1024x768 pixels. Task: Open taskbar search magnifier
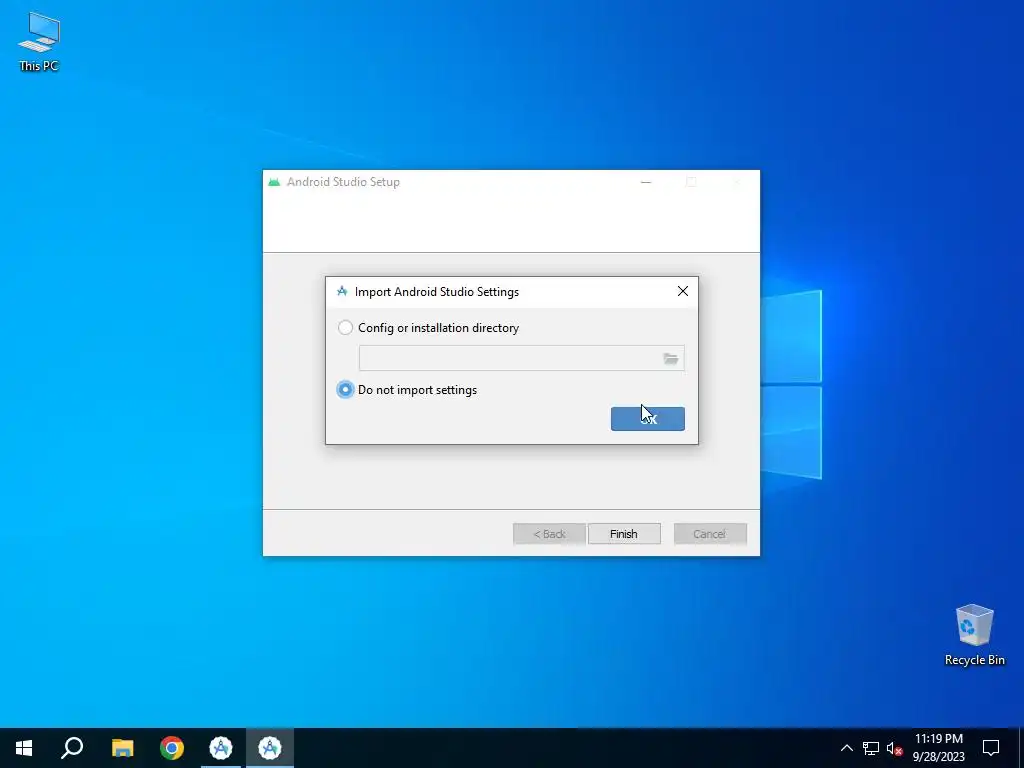72,748
